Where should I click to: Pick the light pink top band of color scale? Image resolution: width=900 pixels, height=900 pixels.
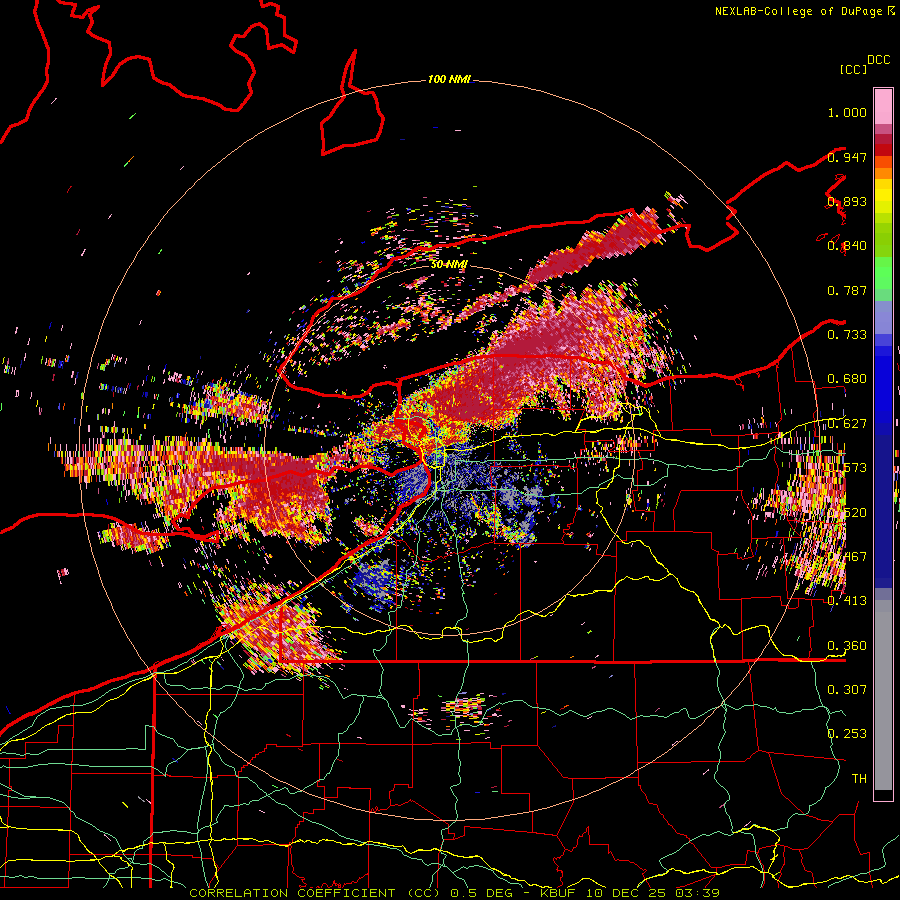click(883, 106)
